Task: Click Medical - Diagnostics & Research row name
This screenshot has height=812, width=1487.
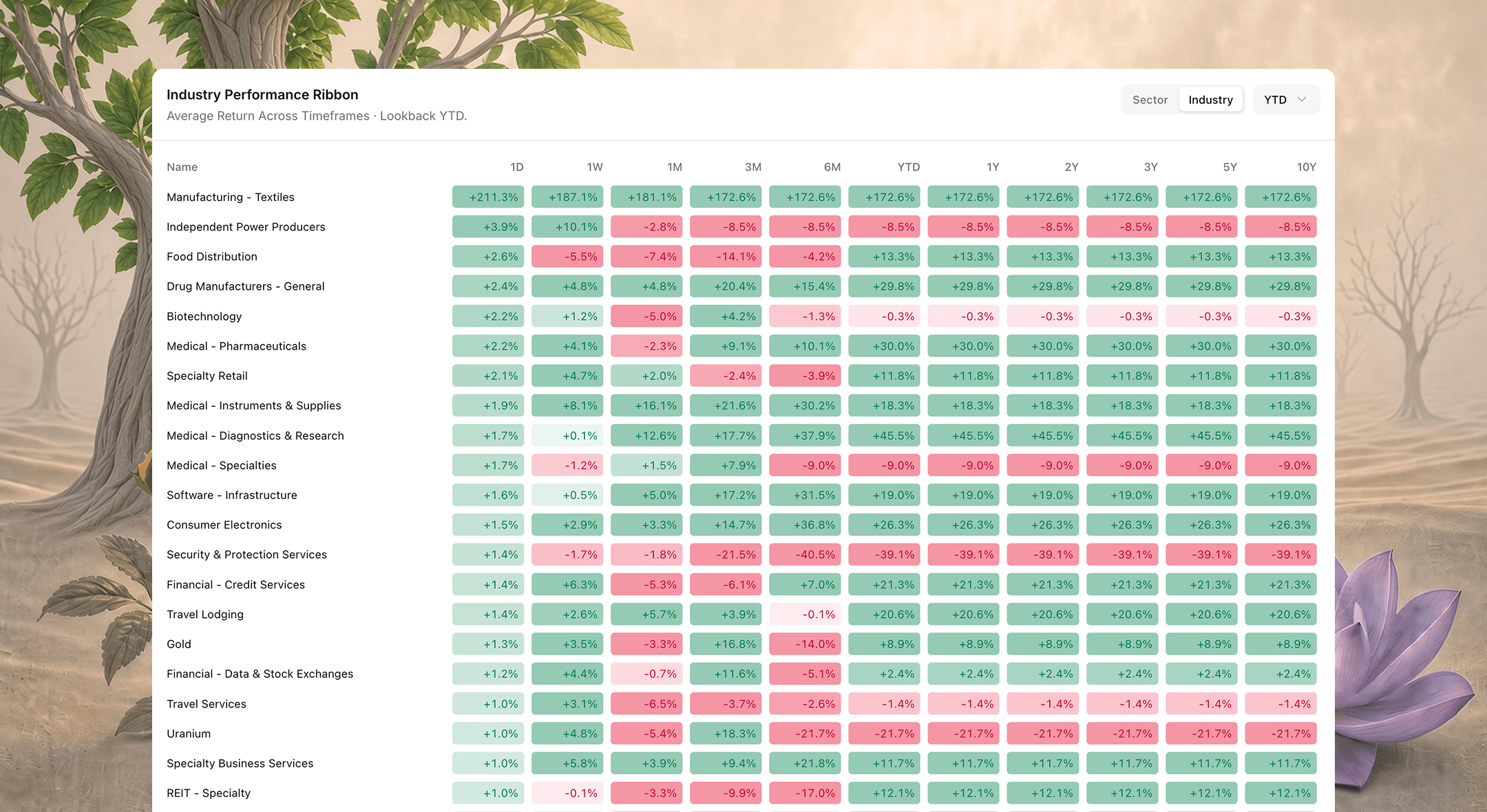Action: point(255,436)
